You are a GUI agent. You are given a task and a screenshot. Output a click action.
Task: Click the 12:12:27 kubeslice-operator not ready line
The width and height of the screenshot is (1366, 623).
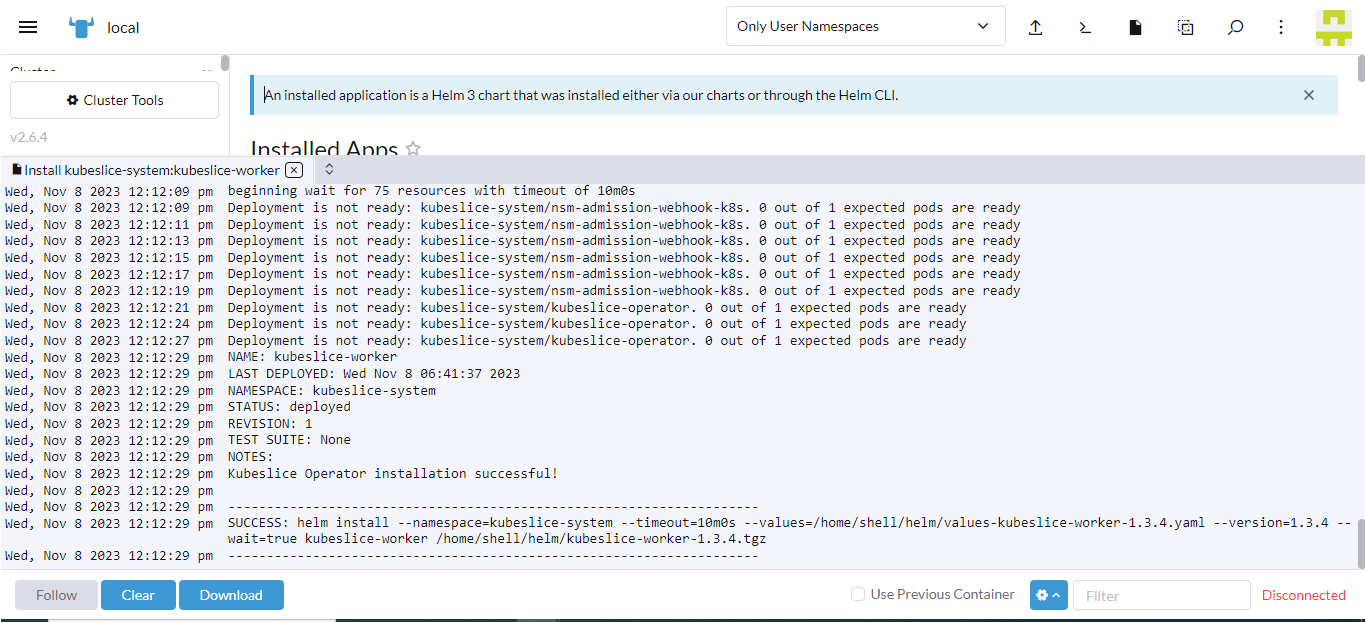[597, 341]
